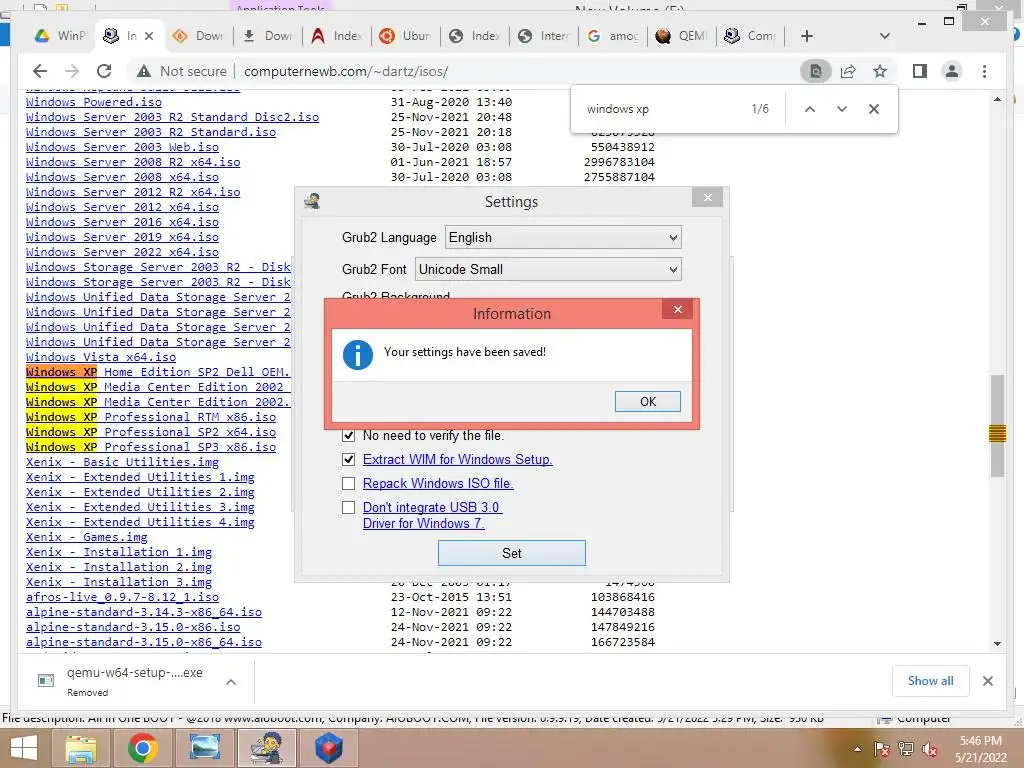The image size is (1024, 768).
Task: Open File Explorer from the taskbar
Action: [81, 748]
